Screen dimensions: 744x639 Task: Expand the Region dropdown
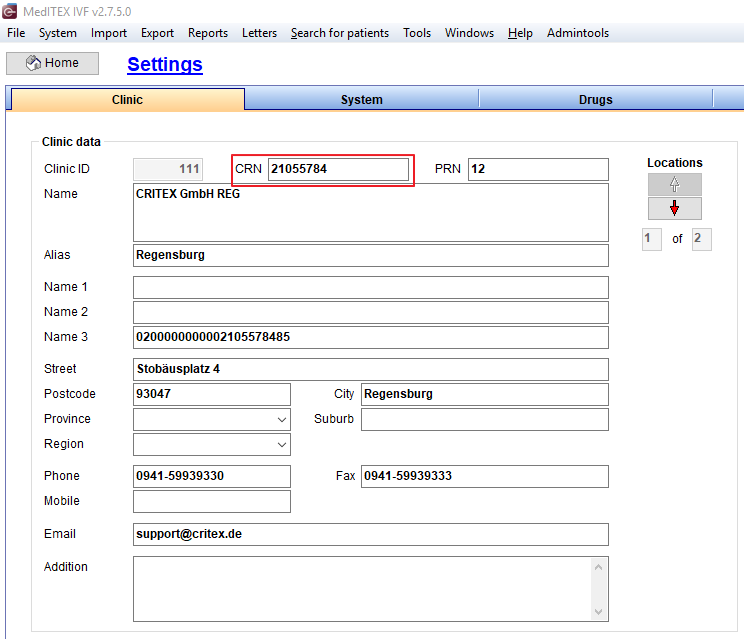[x=281, y=445]
